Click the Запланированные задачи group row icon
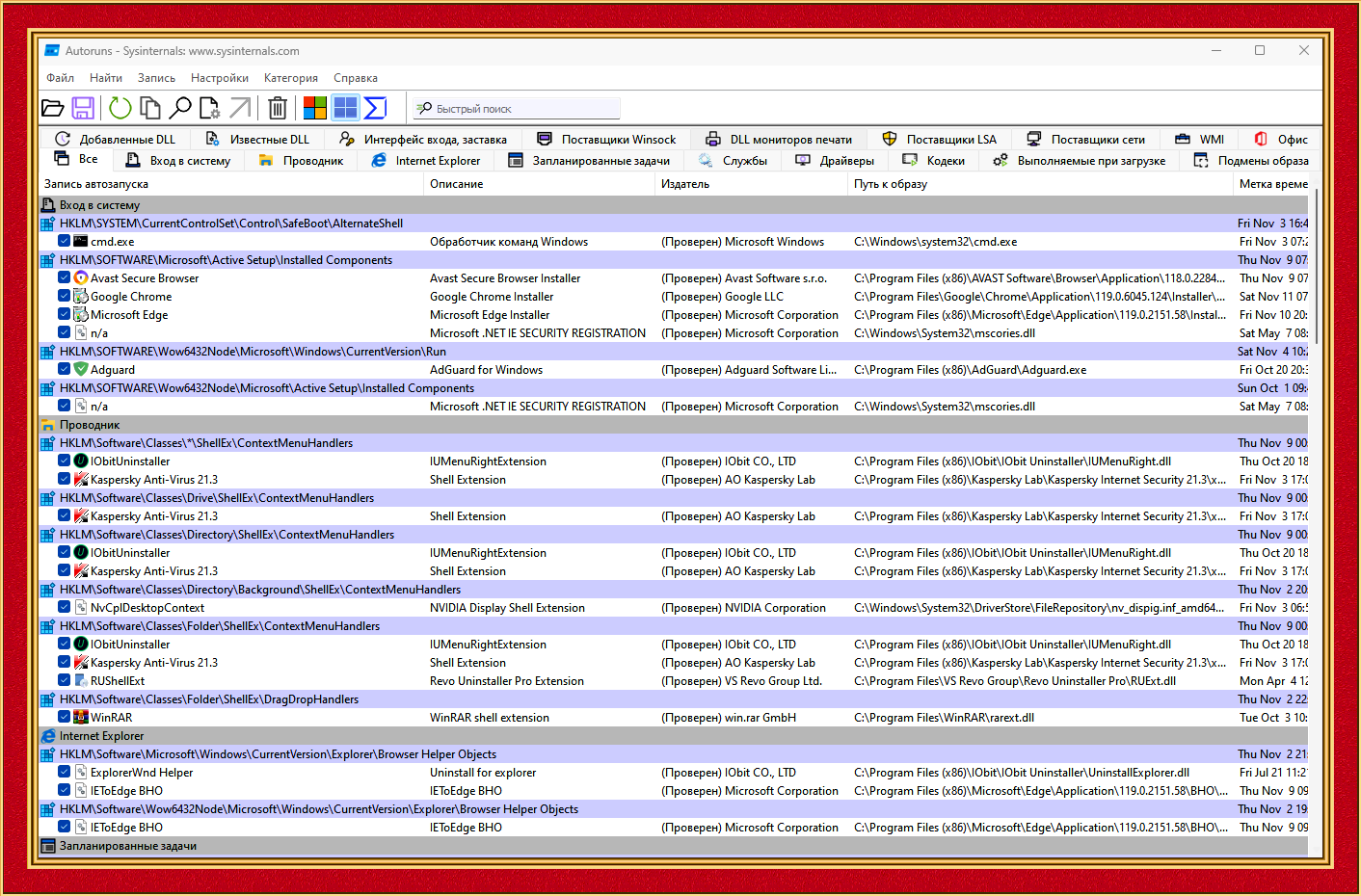 [x=48, y=846]
